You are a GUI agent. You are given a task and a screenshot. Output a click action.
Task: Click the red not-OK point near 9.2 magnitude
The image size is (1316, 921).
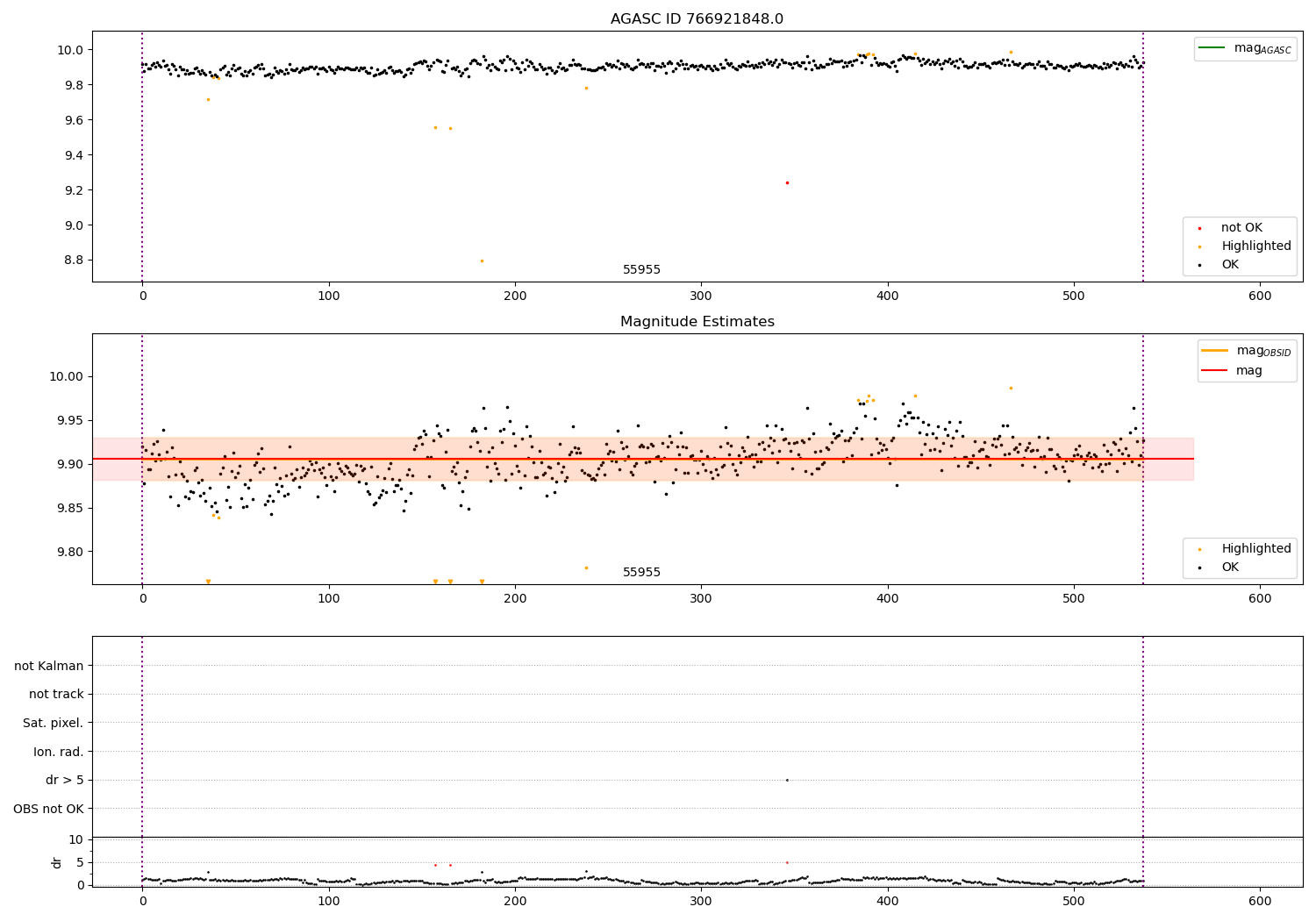point(787,182)
